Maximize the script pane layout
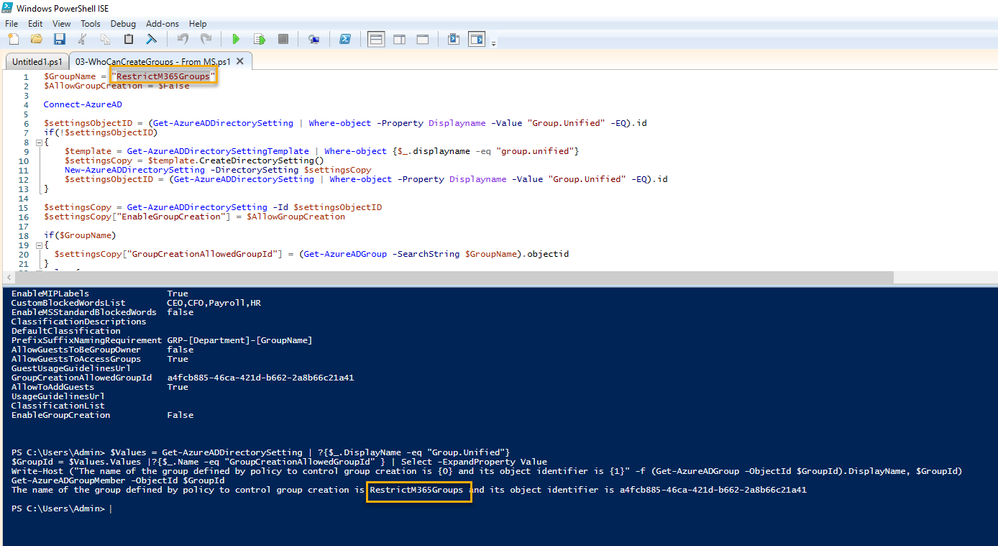998x546 pixels. tap(423, 39)
